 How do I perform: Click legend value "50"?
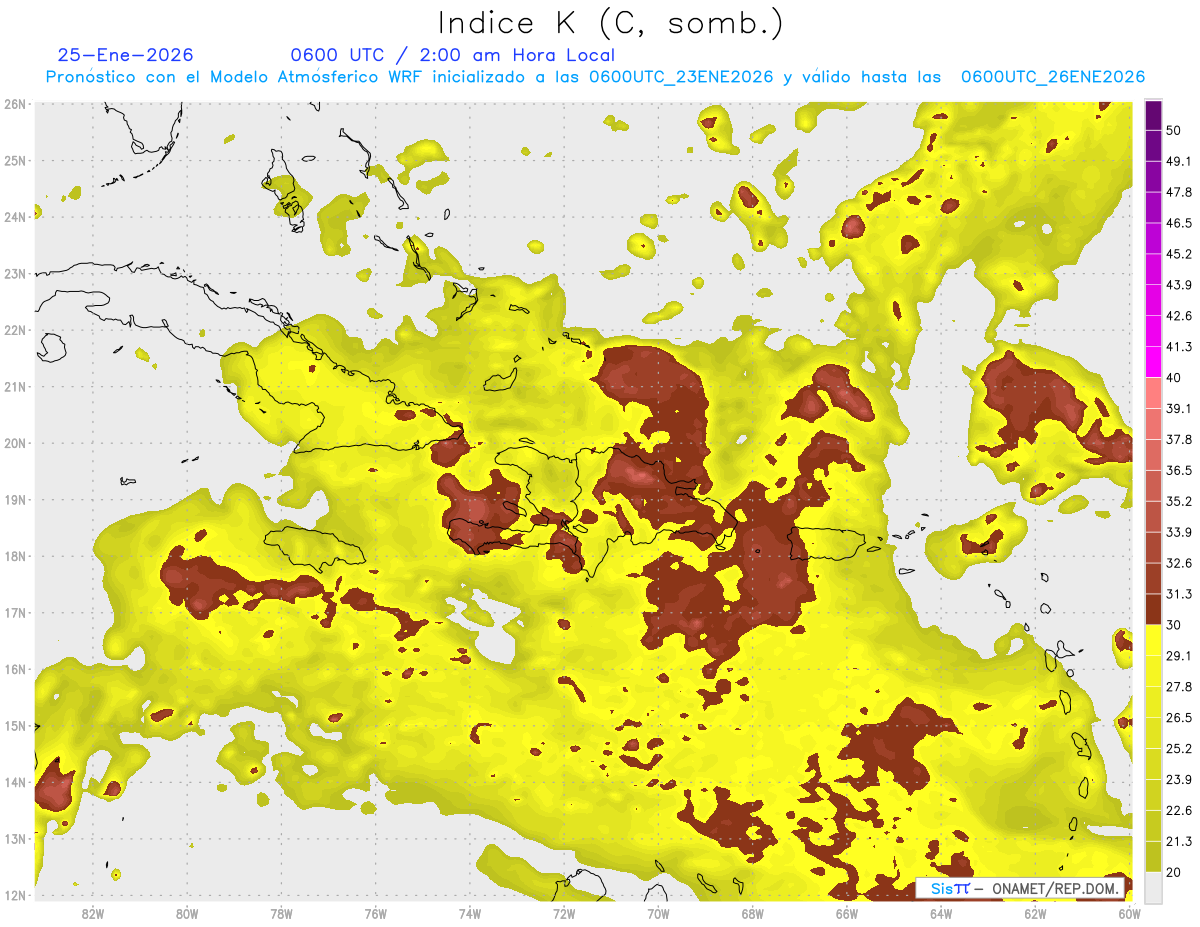point(1174,131)
